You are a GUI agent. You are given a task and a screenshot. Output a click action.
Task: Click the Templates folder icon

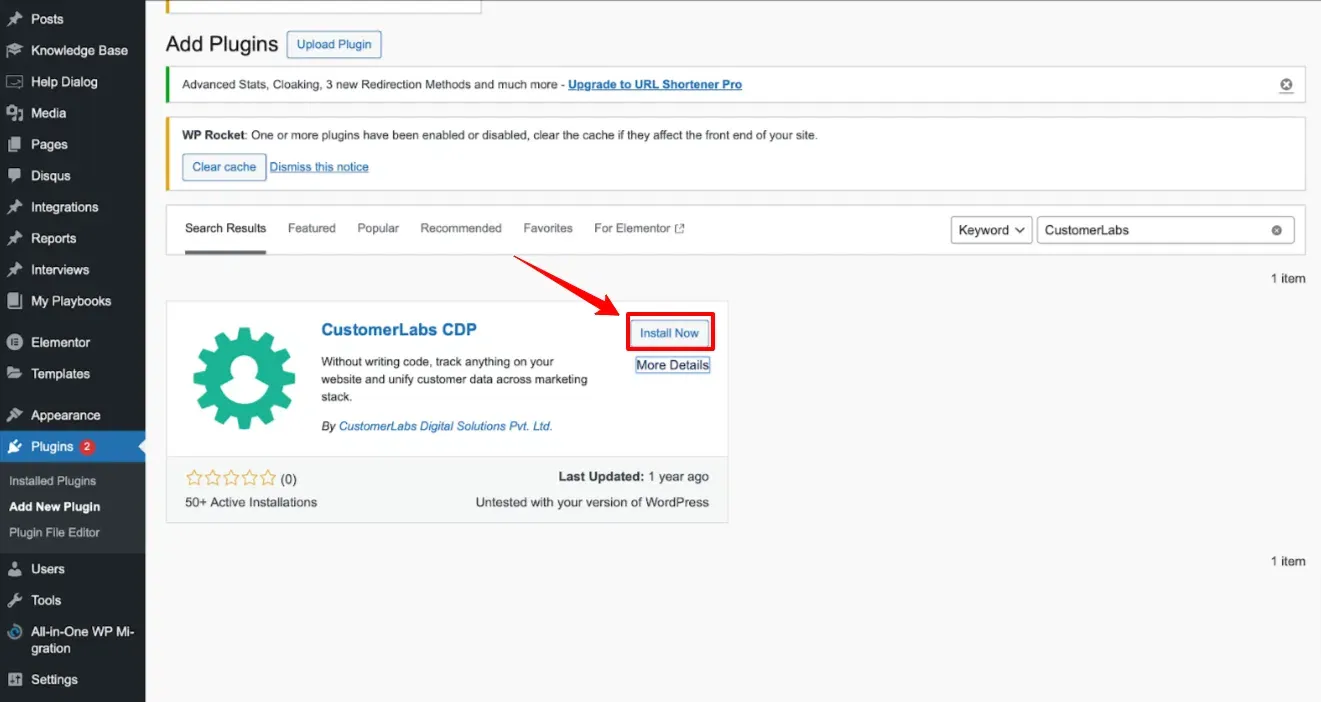(14, 373)
